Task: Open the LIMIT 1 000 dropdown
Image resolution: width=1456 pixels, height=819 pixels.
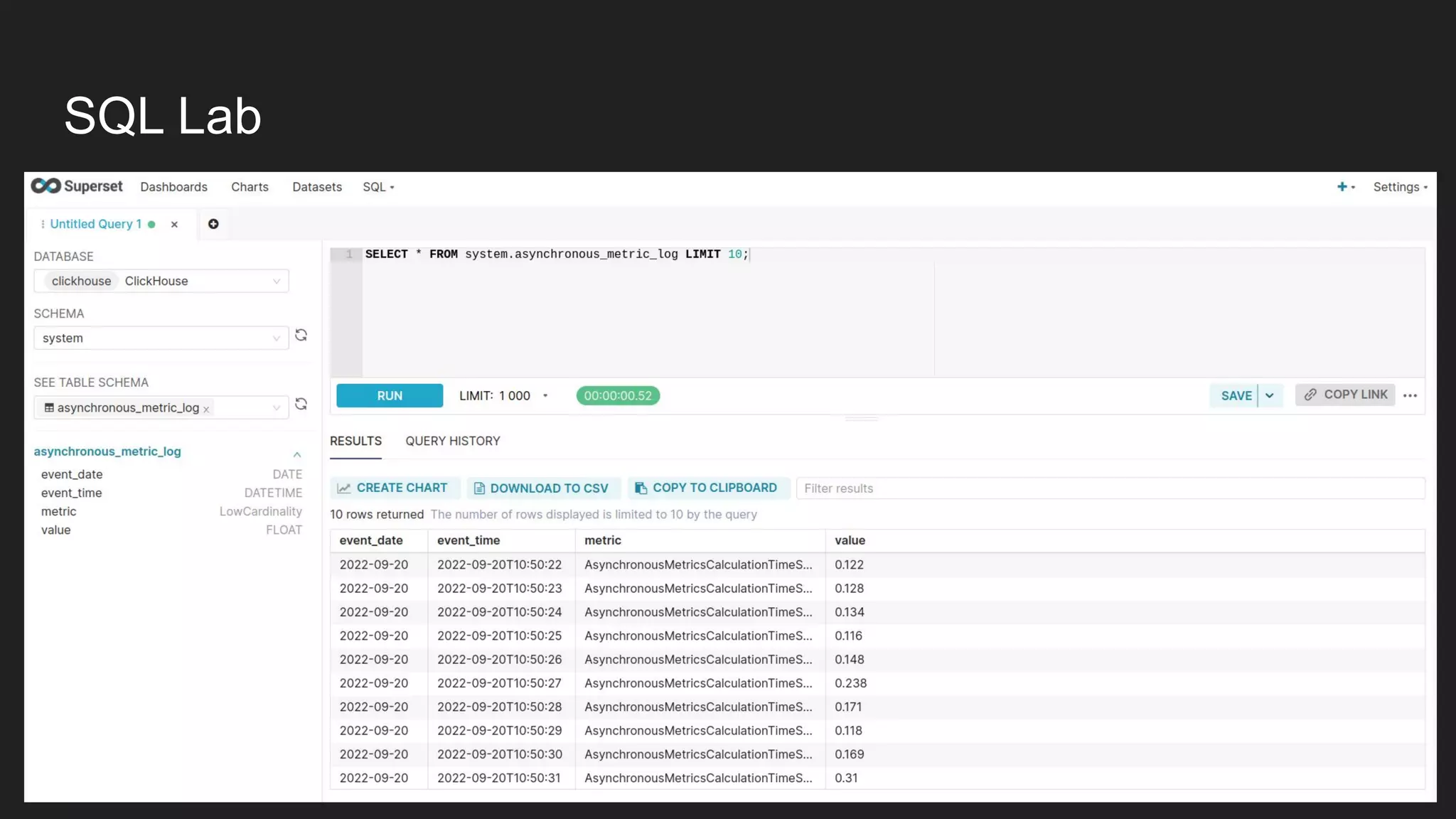Action: click(503, 396)
